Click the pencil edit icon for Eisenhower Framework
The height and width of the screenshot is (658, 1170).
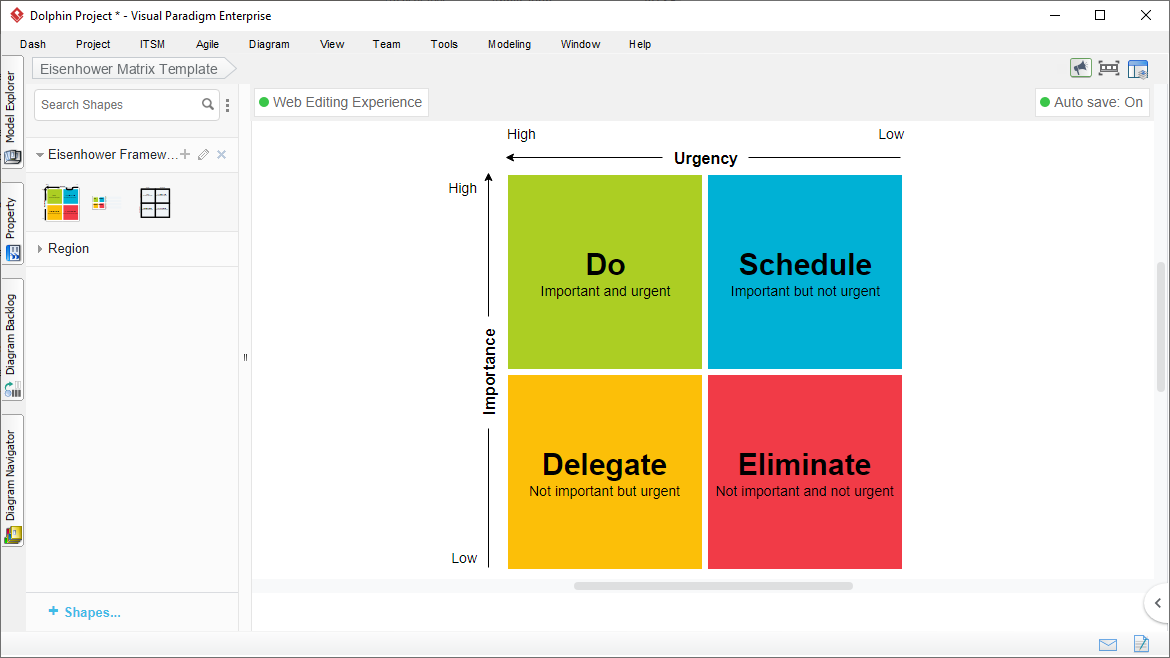pos(203,154)
